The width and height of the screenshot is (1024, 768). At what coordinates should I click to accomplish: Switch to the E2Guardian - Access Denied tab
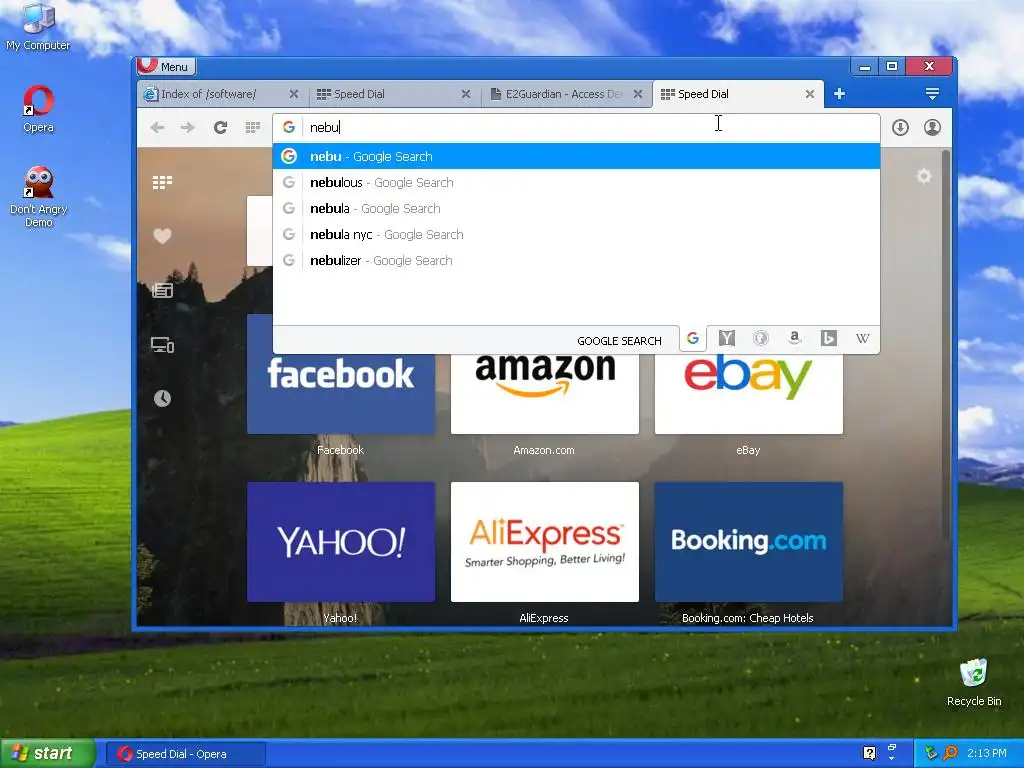(x=566, y=94)
